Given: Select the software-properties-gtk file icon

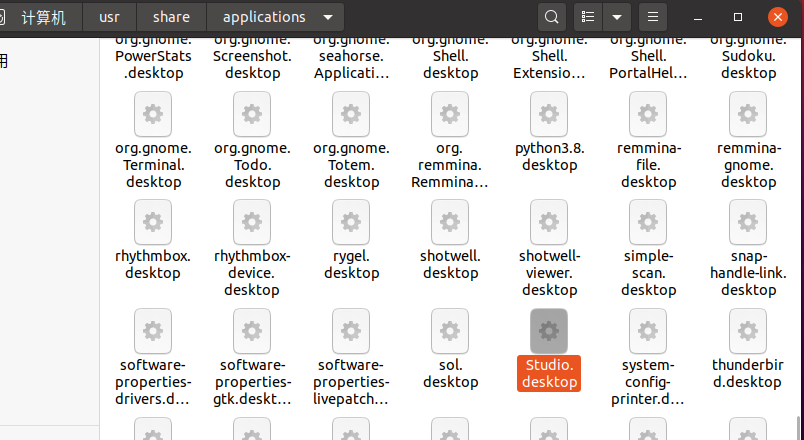Looking at the screenshot, I should point(252,331).
